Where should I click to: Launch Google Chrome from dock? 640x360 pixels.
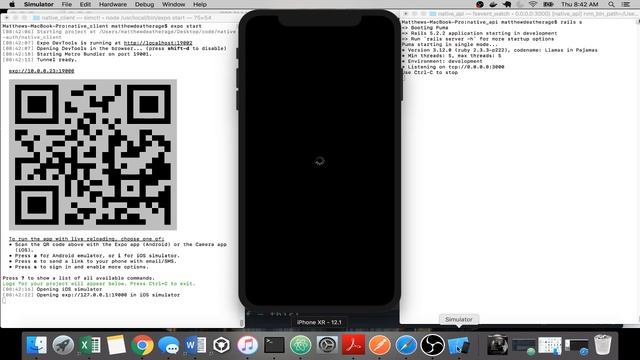142,345
